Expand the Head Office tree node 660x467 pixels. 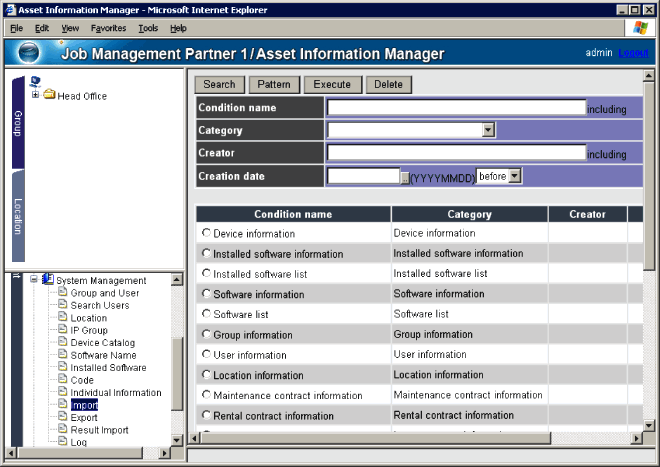(x=36, y=95)
